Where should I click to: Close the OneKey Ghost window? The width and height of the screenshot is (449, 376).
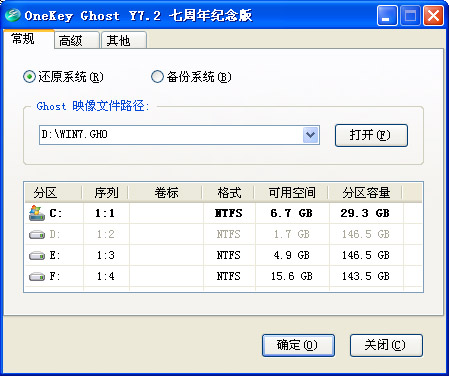pos(433,16)
